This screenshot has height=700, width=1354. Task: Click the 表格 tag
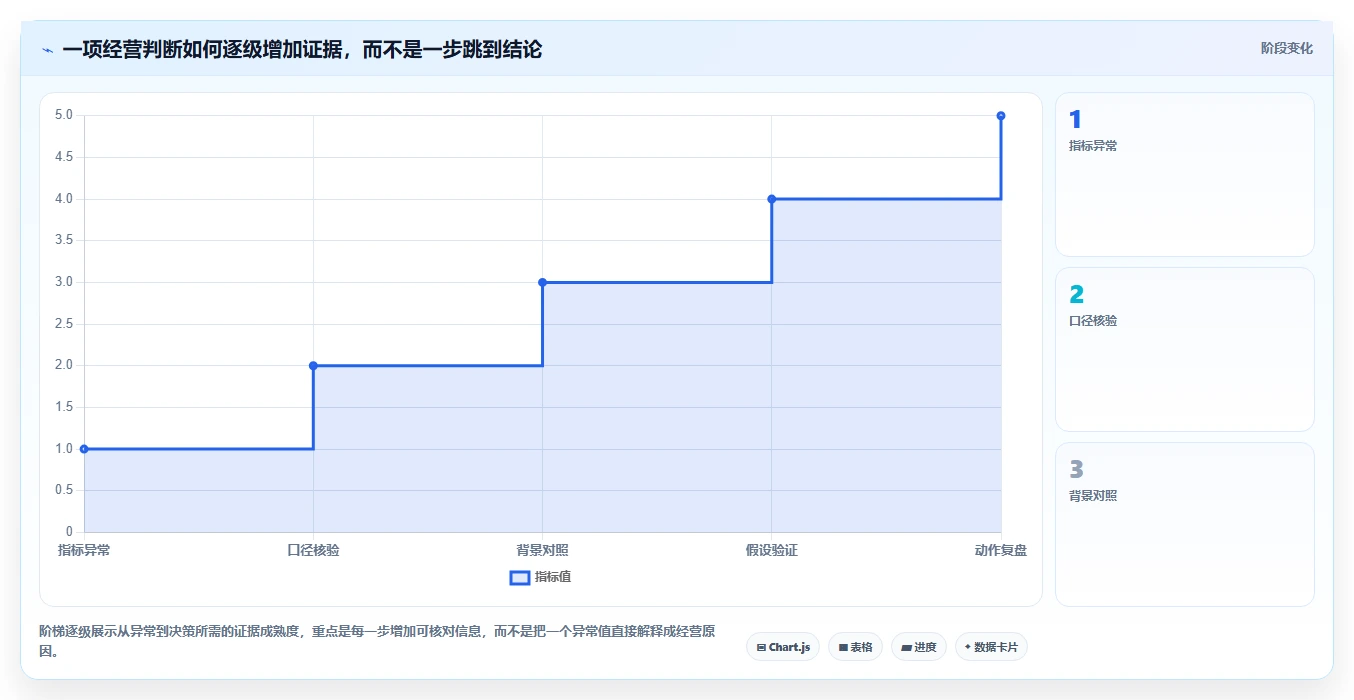click(x=855, y=647)
